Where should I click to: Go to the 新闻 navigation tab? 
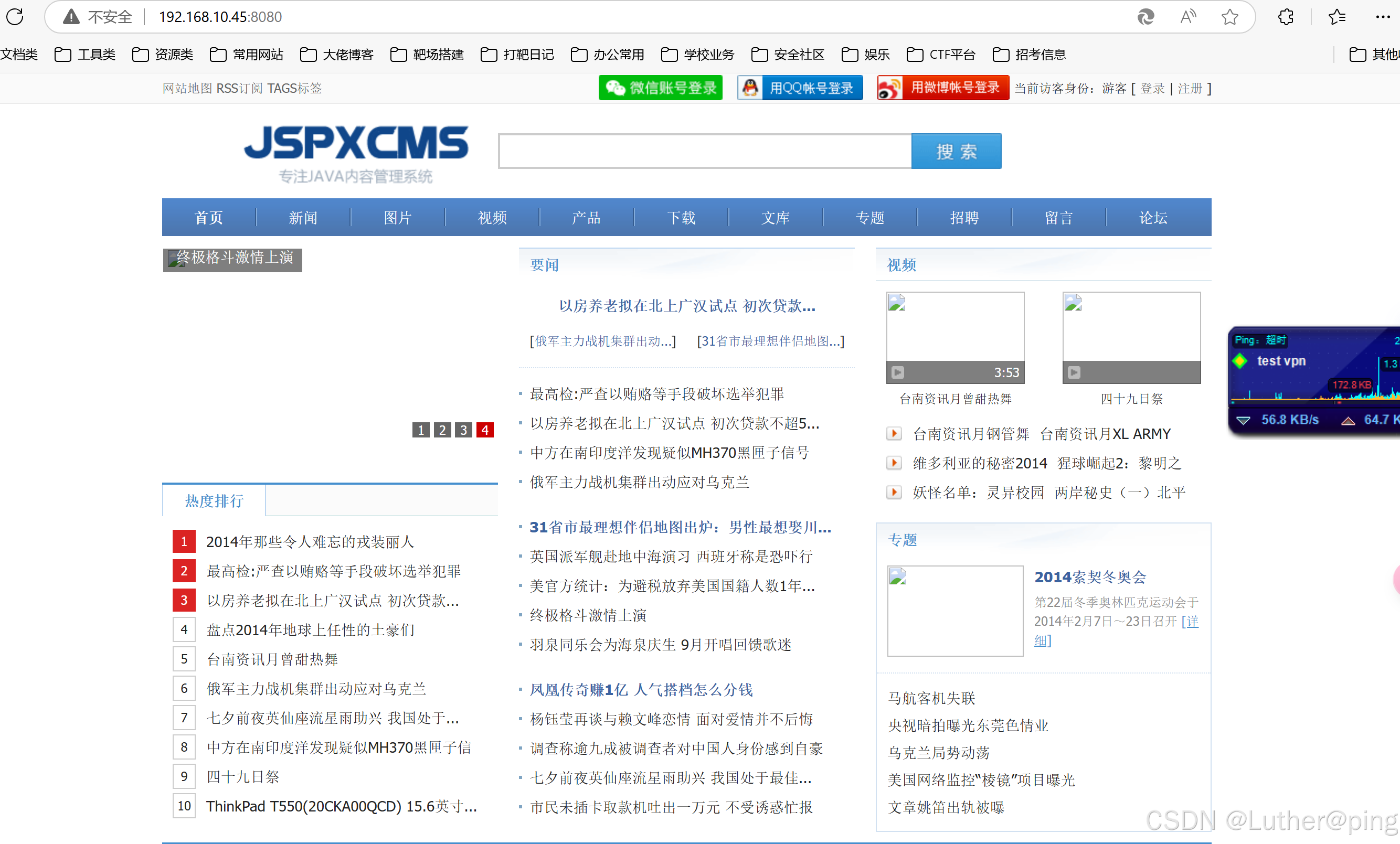pos(303,218)
